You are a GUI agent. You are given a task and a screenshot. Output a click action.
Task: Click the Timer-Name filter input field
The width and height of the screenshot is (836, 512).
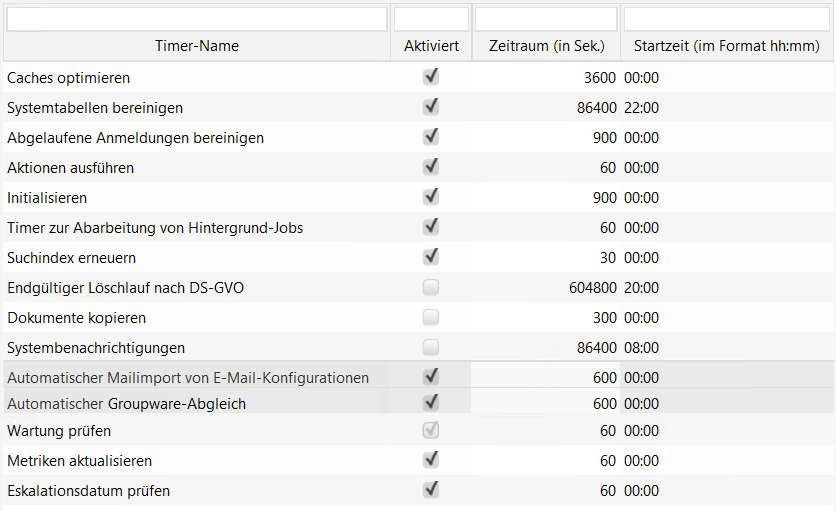pyautogui.click(x=196, y=19)
